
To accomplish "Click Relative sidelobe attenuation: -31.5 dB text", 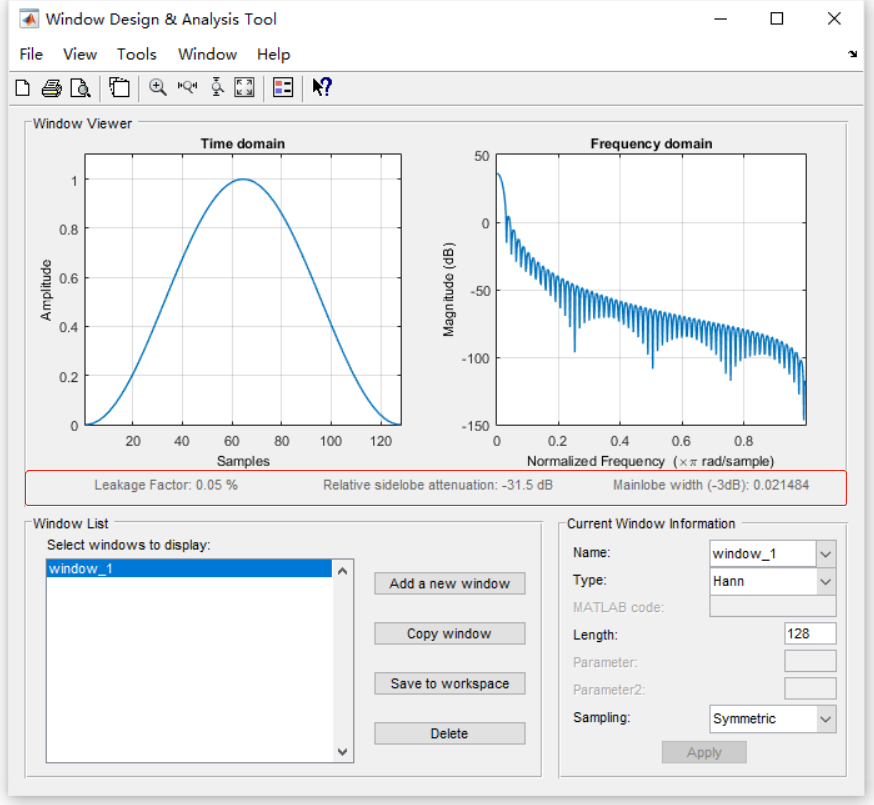I will point(438,485).
